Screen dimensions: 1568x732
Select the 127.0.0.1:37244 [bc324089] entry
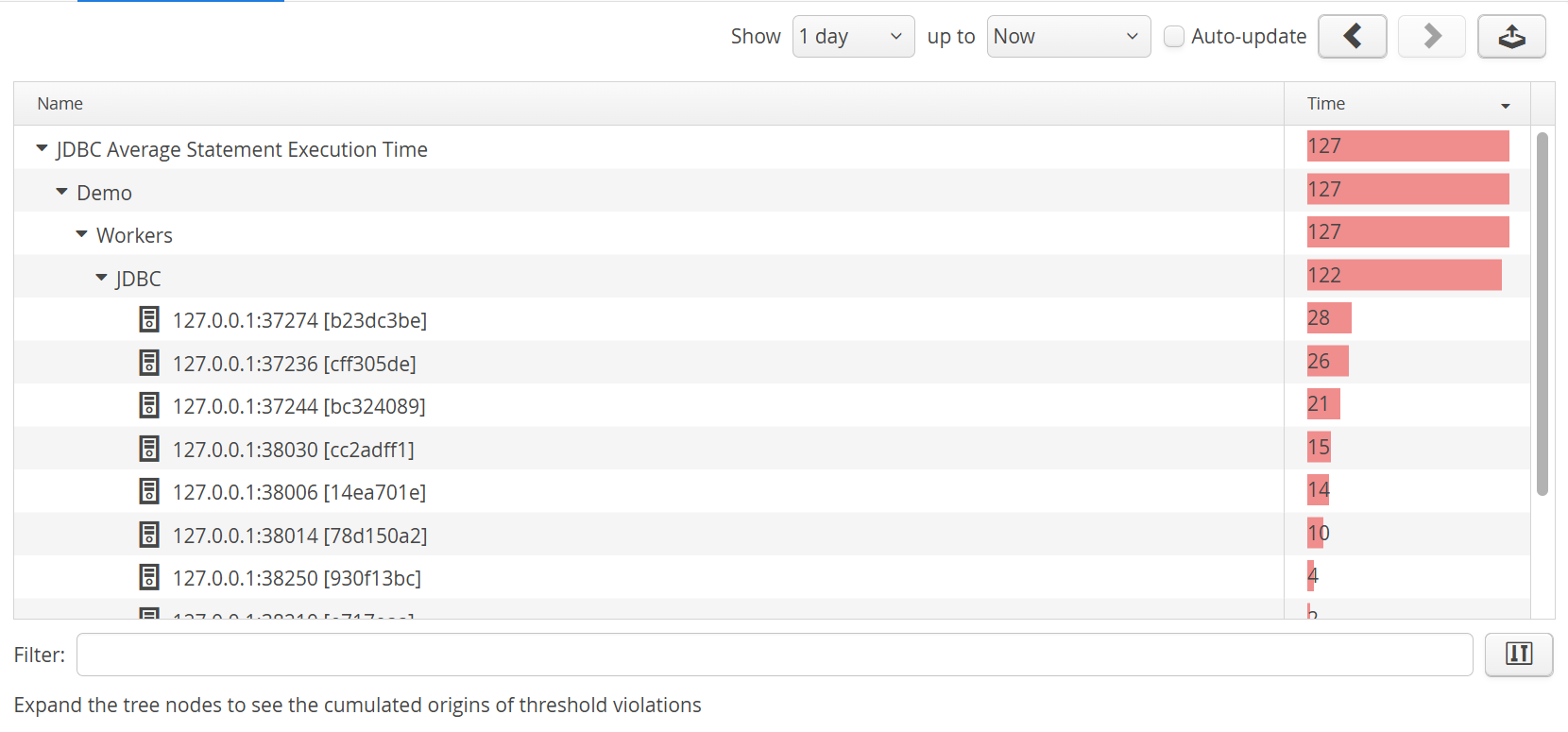click(298, 406)
